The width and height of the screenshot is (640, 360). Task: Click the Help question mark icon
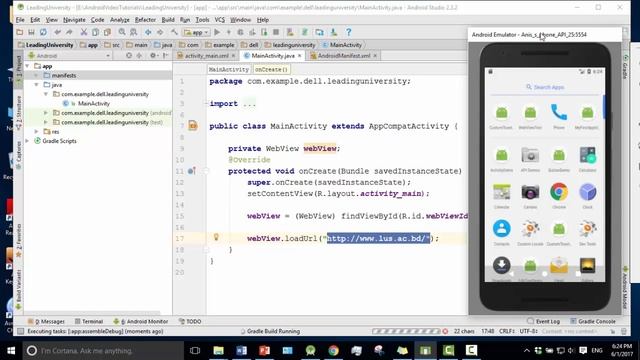tap(349, 32)
